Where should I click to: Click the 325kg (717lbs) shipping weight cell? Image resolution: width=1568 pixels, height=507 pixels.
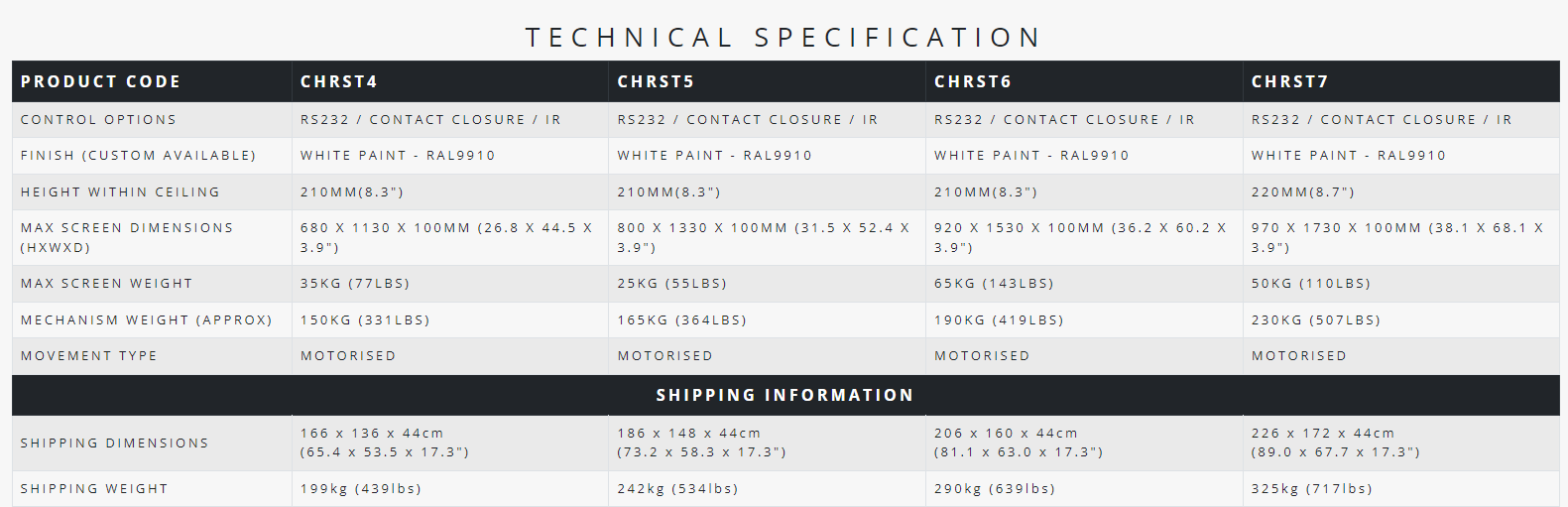pos(1312,488)
